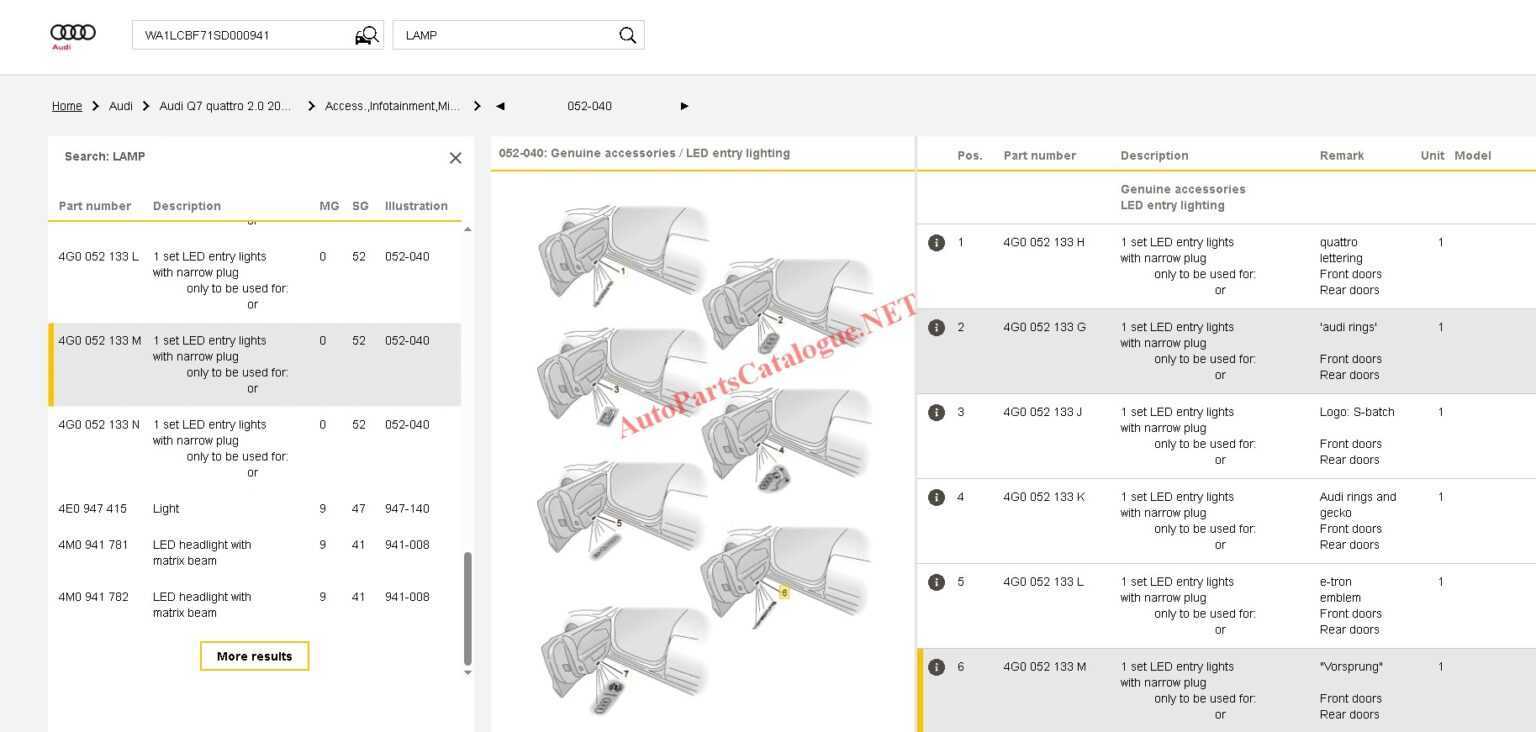Click the Audi logo in the header
The height and width of the screenshot is (732, 1536).
pyautogui.click(x=73, y=36)
